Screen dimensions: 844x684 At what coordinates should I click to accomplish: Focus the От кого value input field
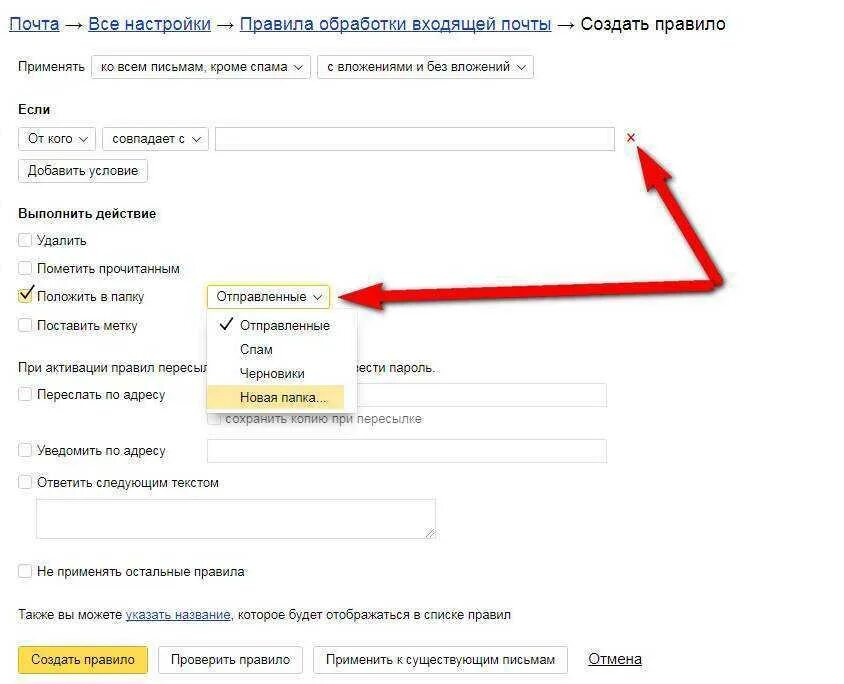(414, 139)
